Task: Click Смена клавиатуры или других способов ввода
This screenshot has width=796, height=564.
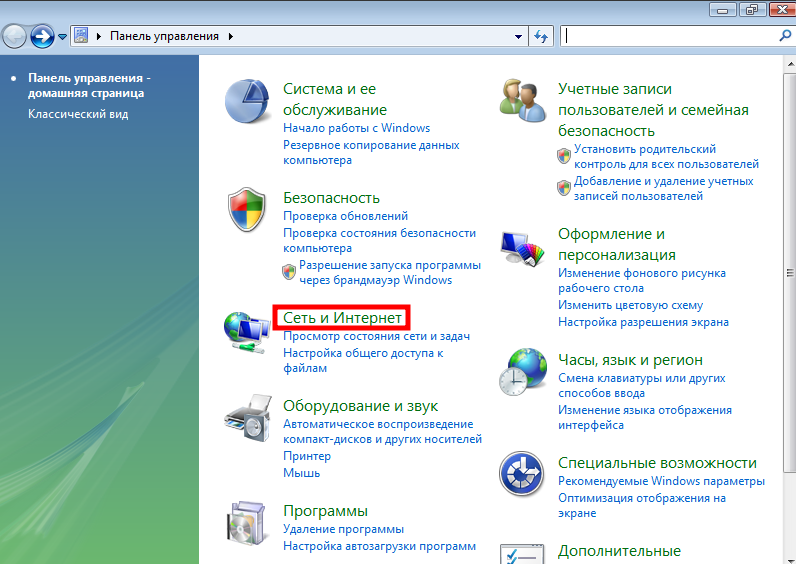Action: coord(642,385)
